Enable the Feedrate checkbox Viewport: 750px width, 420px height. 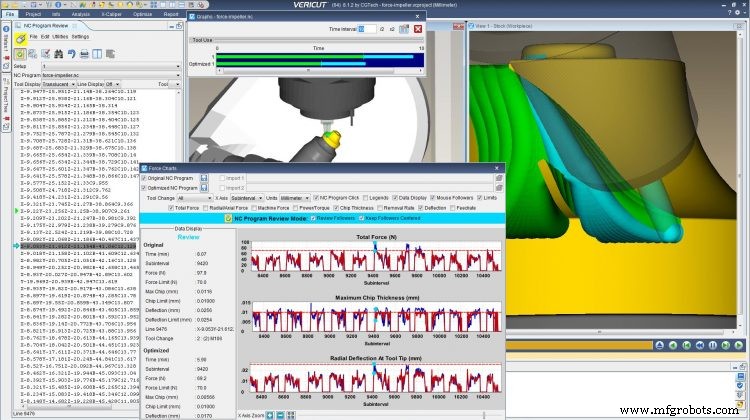[x=452, y=208]
